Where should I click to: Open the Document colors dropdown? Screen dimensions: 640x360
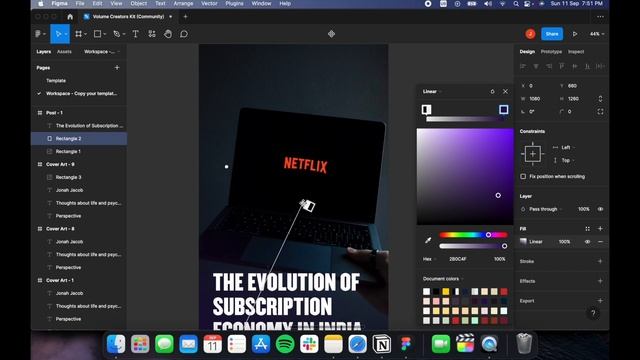(x=443, y=279)
